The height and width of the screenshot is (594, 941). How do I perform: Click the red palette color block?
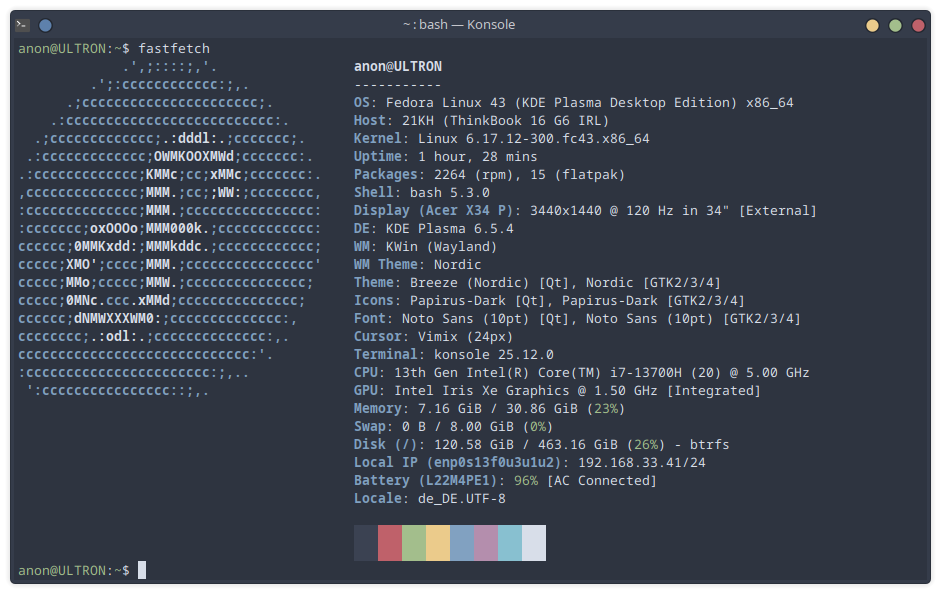click(389, 543)
